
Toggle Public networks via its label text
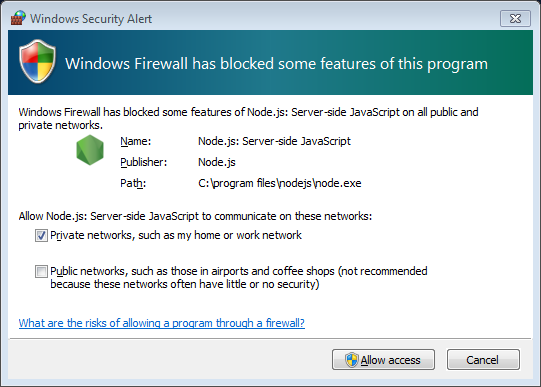coord(239,278)
